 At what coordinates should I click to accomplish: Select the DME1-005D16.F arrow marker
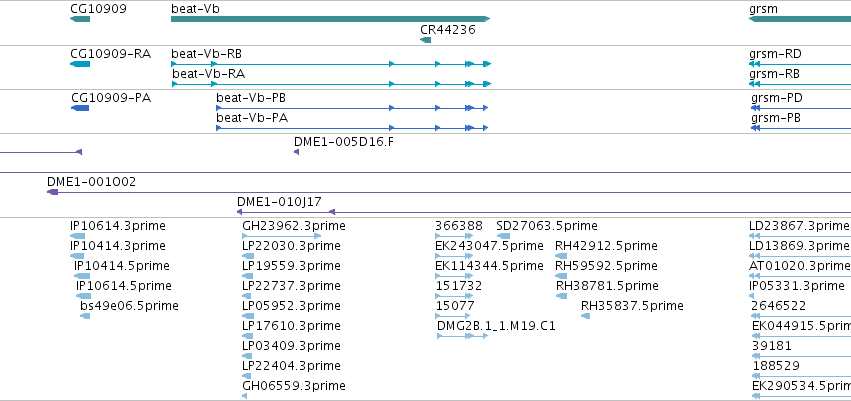pos(296,152)
